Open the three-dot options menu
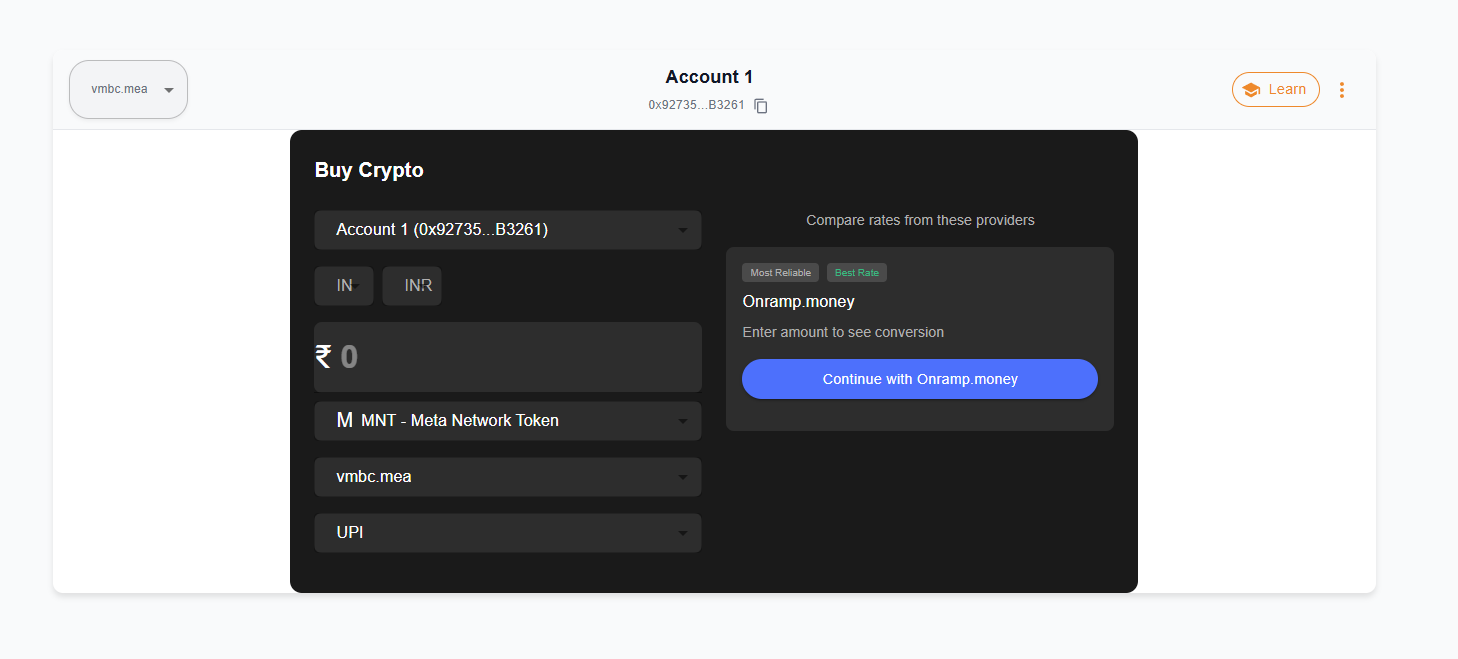This screenshot has width=1458, height=659. [1342, 90]
